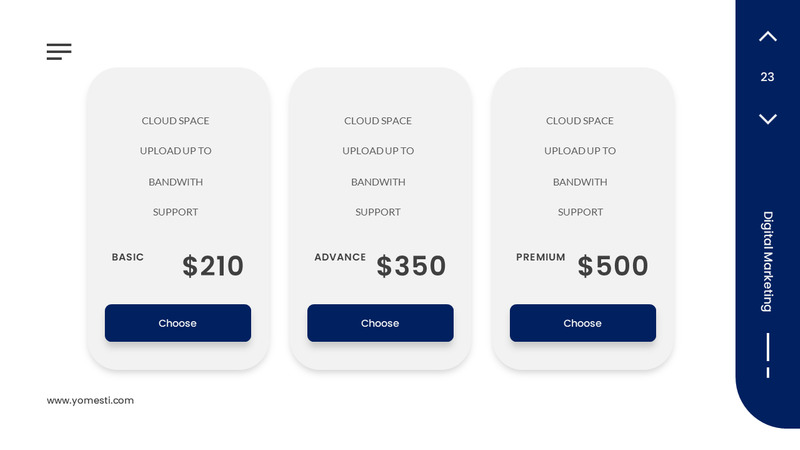Select the ADVANCE plan title
Viewport: 800px width, 450px height.
(340, 257)
